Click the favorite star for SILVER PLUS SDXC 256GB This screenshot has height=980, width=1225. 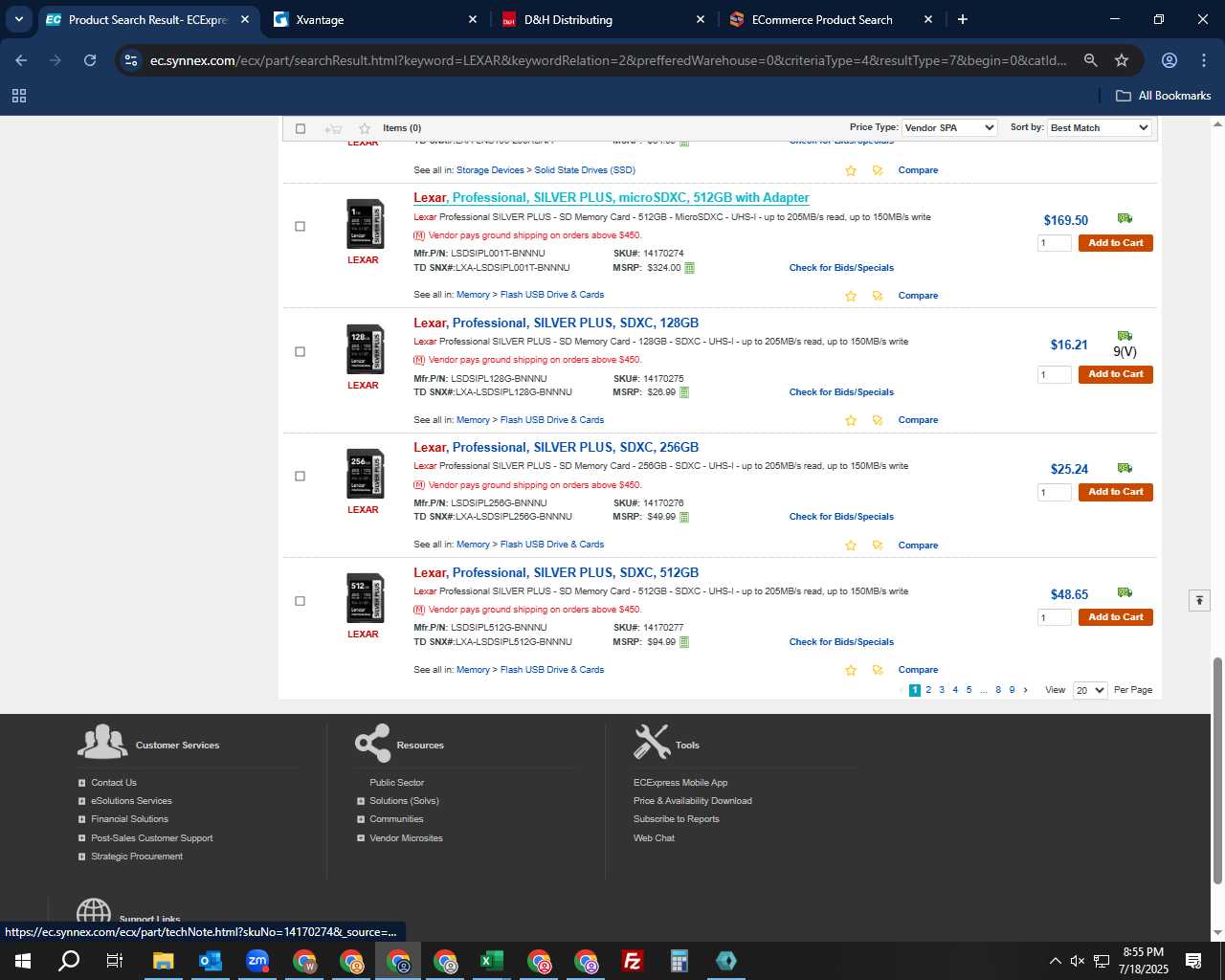(x=851, y=546)
